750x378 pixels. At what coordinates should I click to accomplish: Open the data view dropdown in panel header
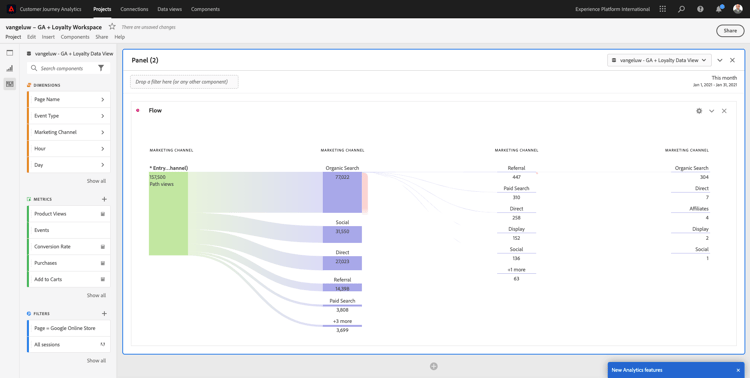coord(659,60)
